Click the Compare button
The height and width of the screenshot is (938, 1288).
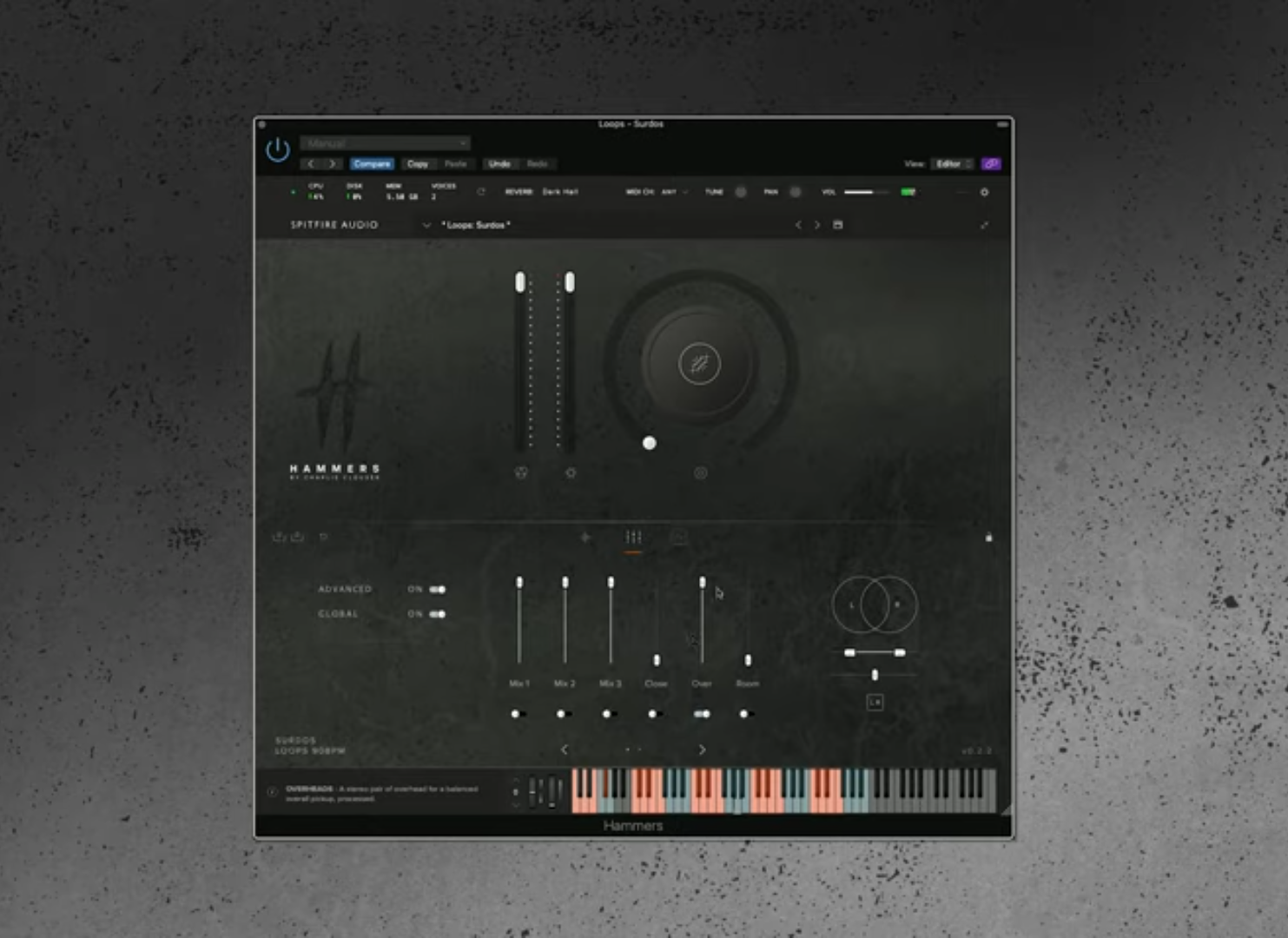[x=372, y=163]
